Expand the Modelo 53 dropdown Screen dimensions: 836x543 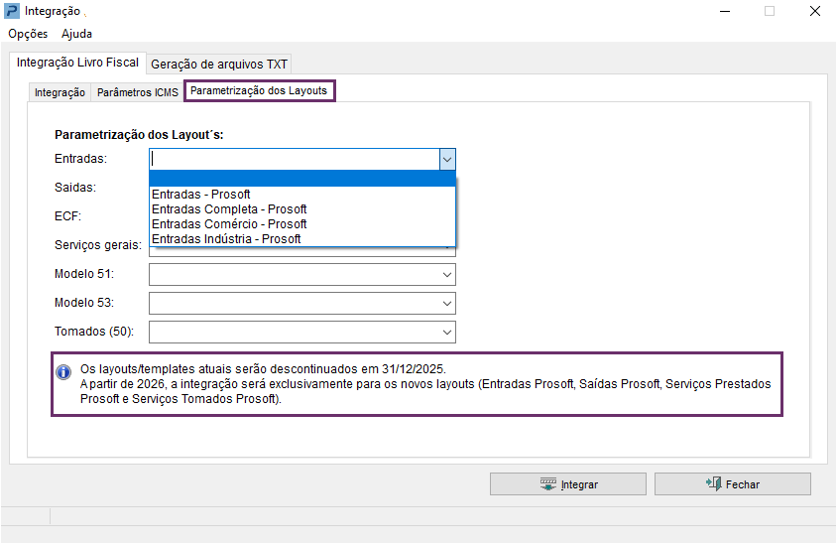point(447,304)
